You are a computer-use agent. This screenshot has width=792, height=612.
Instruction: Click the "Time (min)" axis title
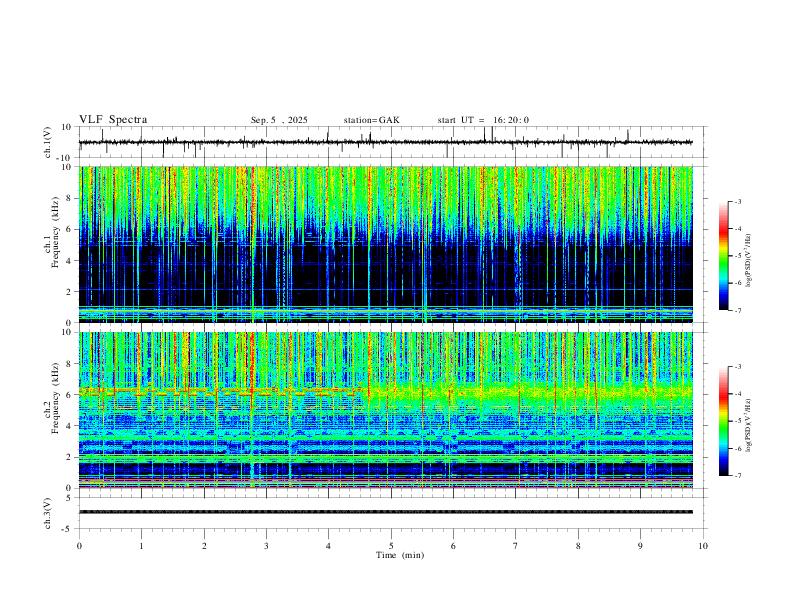tap(400, 555)
